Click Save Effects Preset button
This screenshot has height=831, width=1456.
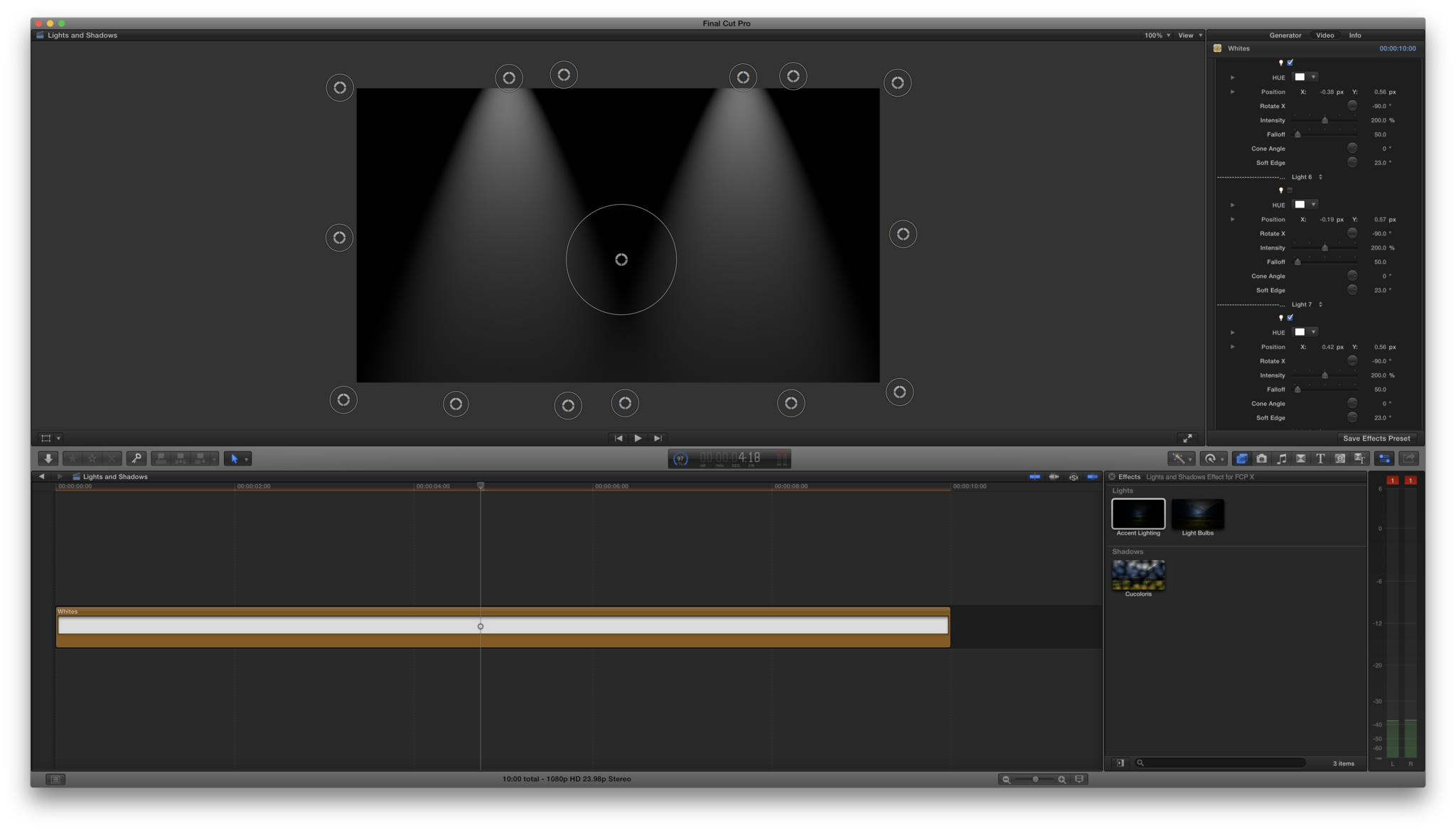(1376, 439)
